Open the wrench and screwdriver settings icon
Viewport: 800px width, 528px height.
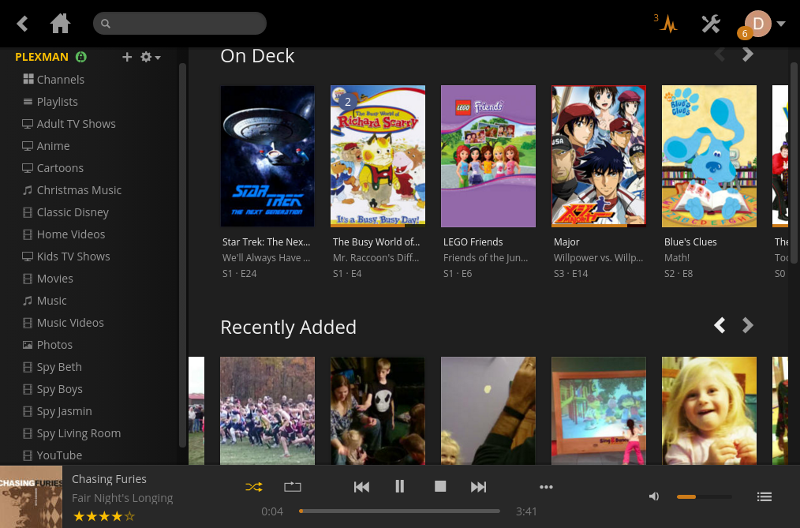coord(710,23)
